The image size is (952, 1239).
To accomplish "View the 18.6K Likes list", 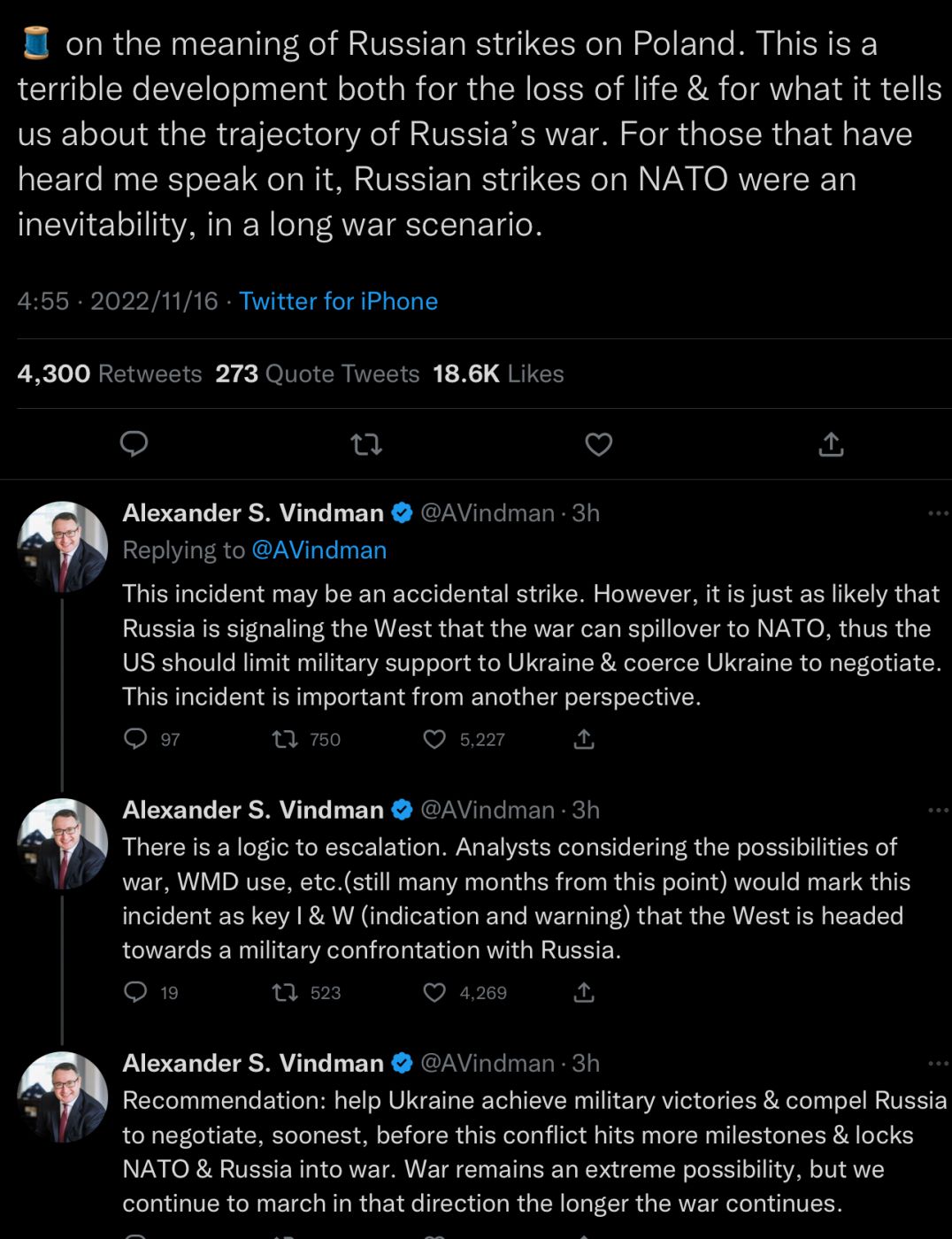I will [x=498, y=373].
